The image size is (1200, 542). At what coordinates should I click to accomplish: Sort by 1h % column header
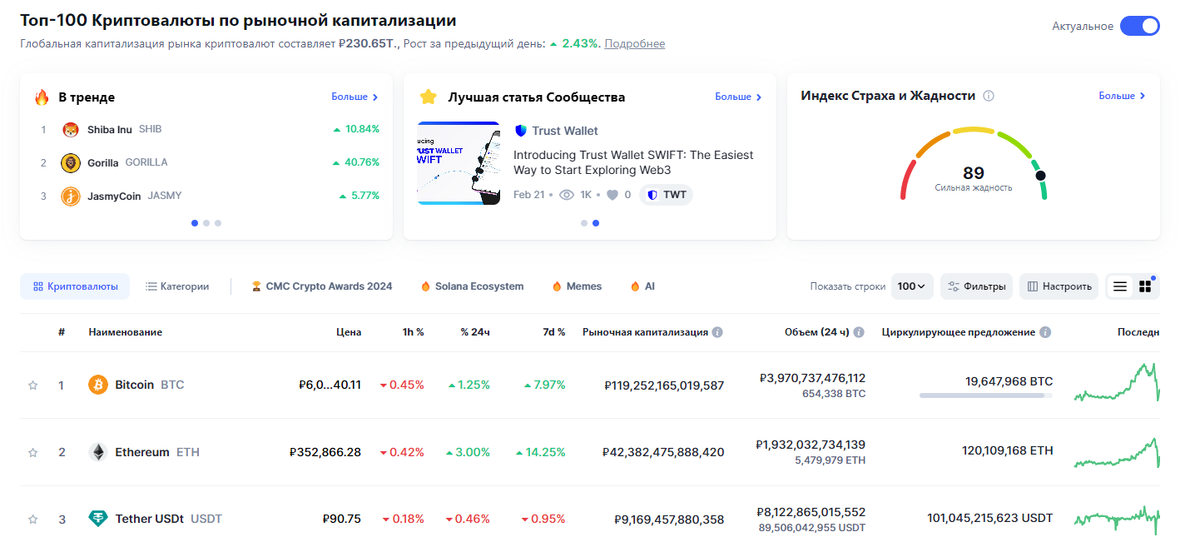[x=412, y=332]
